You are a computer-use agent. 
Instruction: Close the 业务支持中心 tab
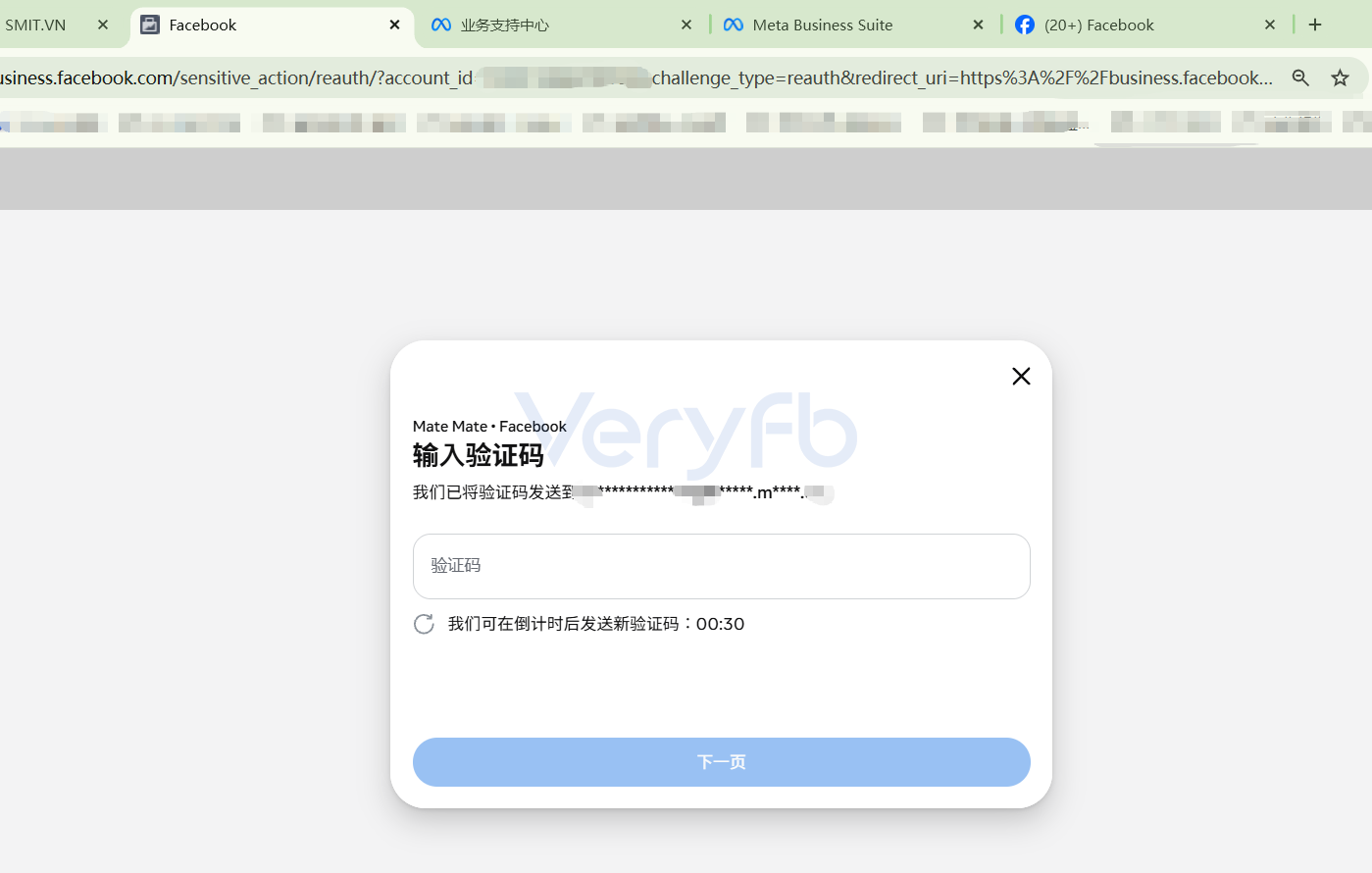[686, 26]
